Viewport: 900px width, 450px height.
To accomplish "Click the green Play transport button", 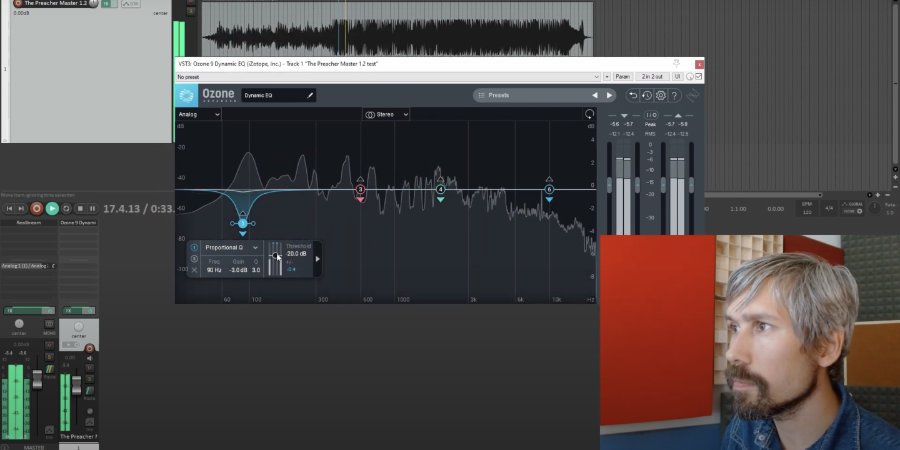I will 52,208.
